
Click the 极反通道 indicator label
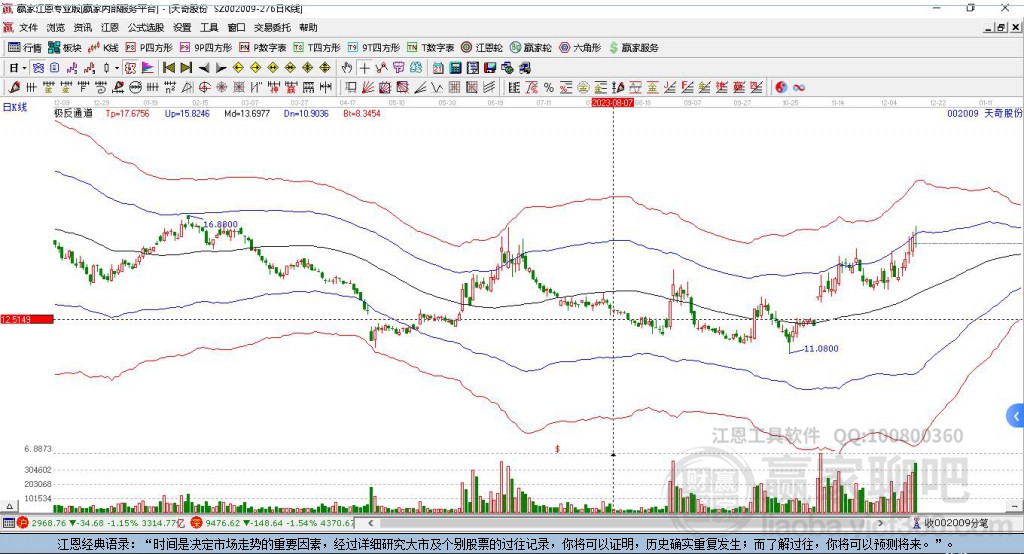pyautogui.click(x=73, y=113)
